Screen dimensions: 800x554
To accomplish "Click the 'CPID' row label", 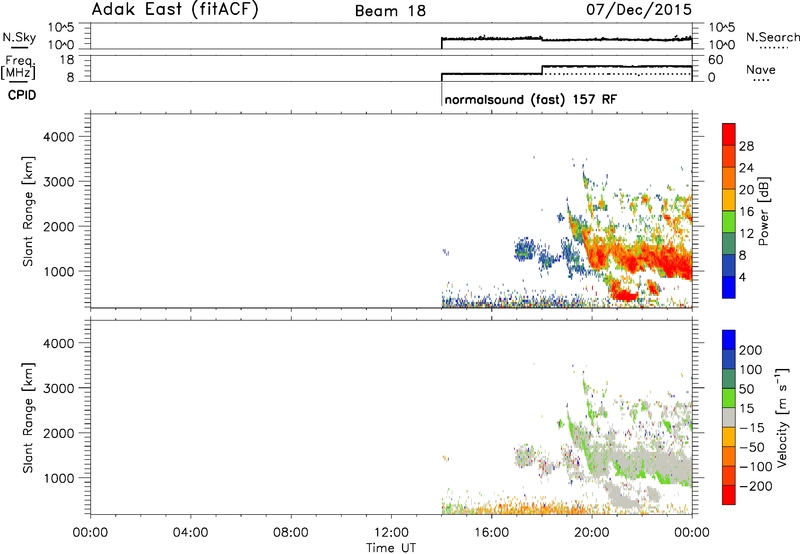I will click(22, 95).
